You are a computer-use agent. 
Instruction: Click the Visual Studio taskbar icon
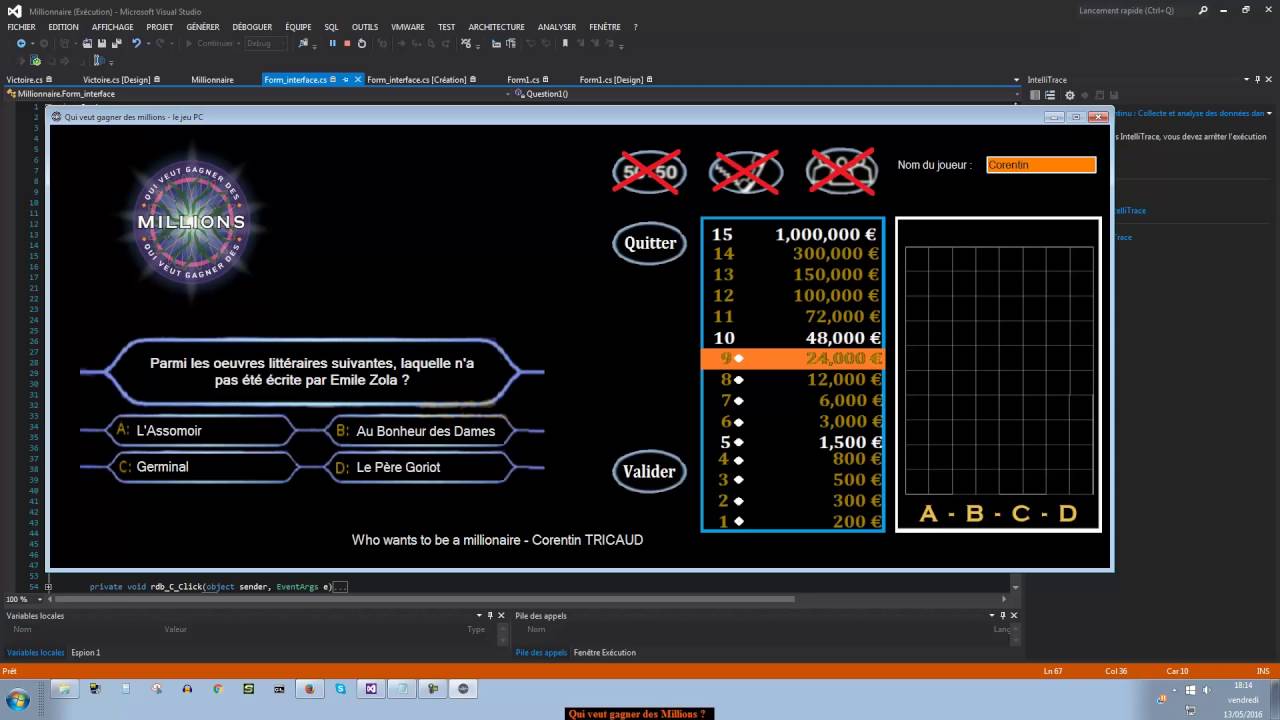(x=371, y=689)
